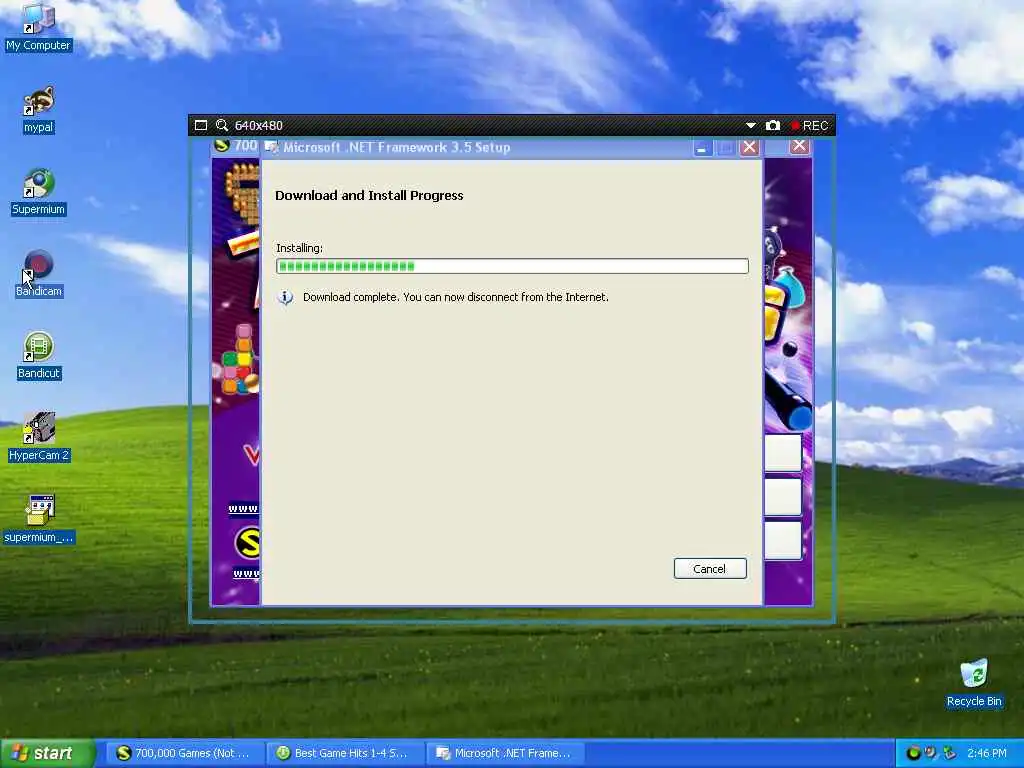Switch to Best Game Hits taskbar item
The width and height of the screenshot is (1024, 768).
click(344, 753)
